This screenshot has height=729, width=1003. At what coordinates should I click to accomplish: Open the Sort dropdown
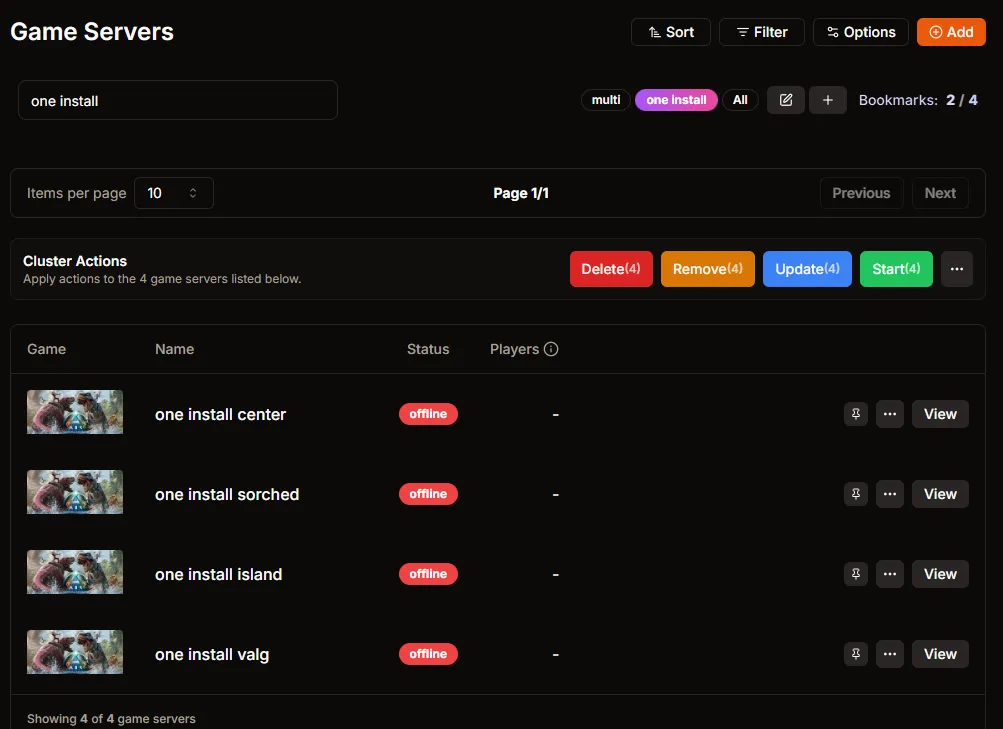point(670,31)
